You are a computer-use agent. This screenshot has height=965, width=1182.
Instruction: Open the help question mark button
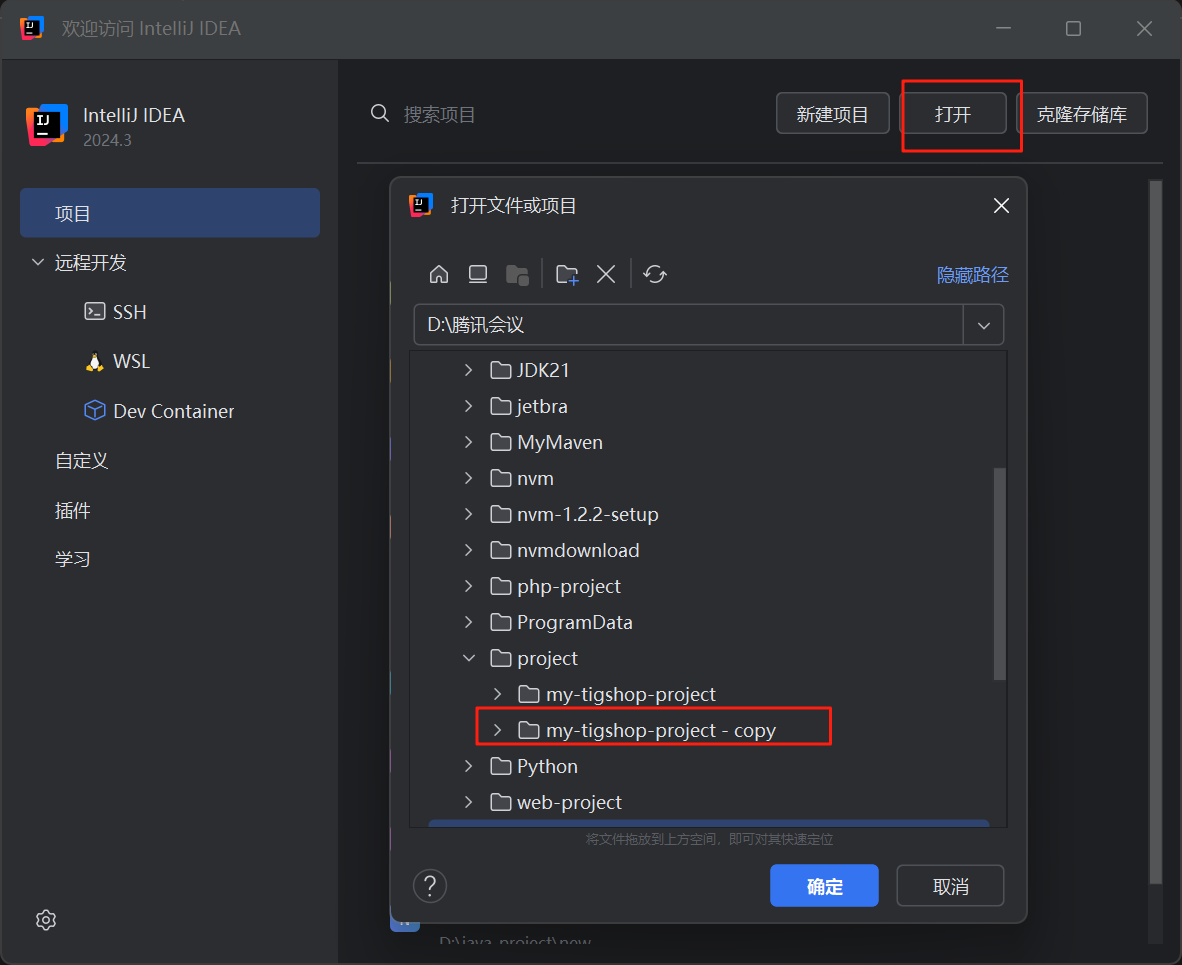click(x=430, y=886)
